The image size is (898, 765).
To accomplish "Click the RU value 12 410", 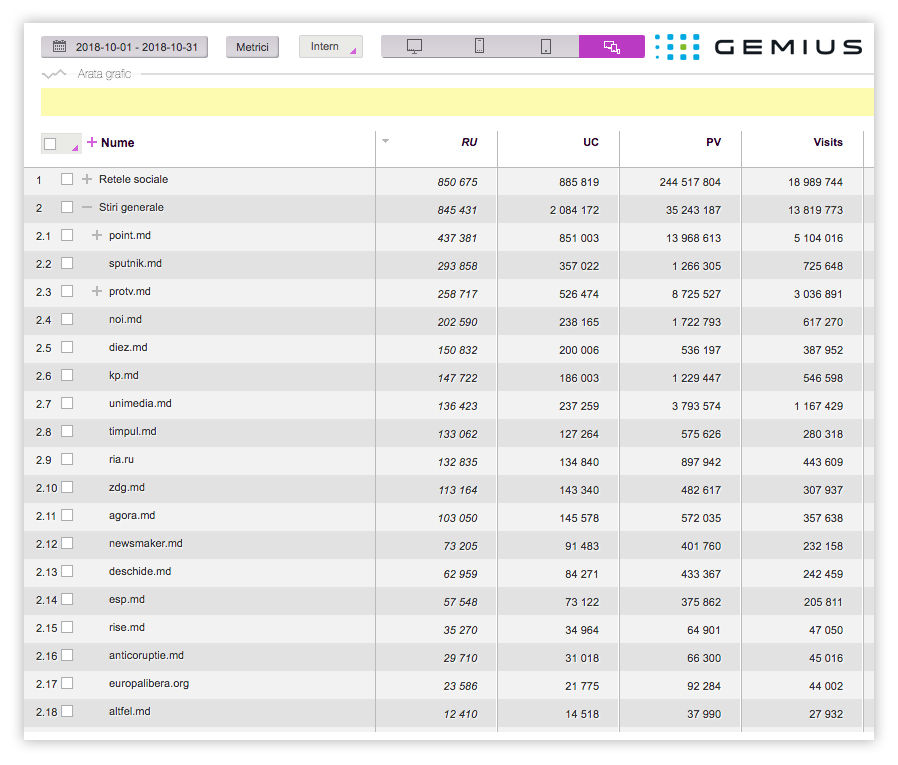I will tap(460, 715).
